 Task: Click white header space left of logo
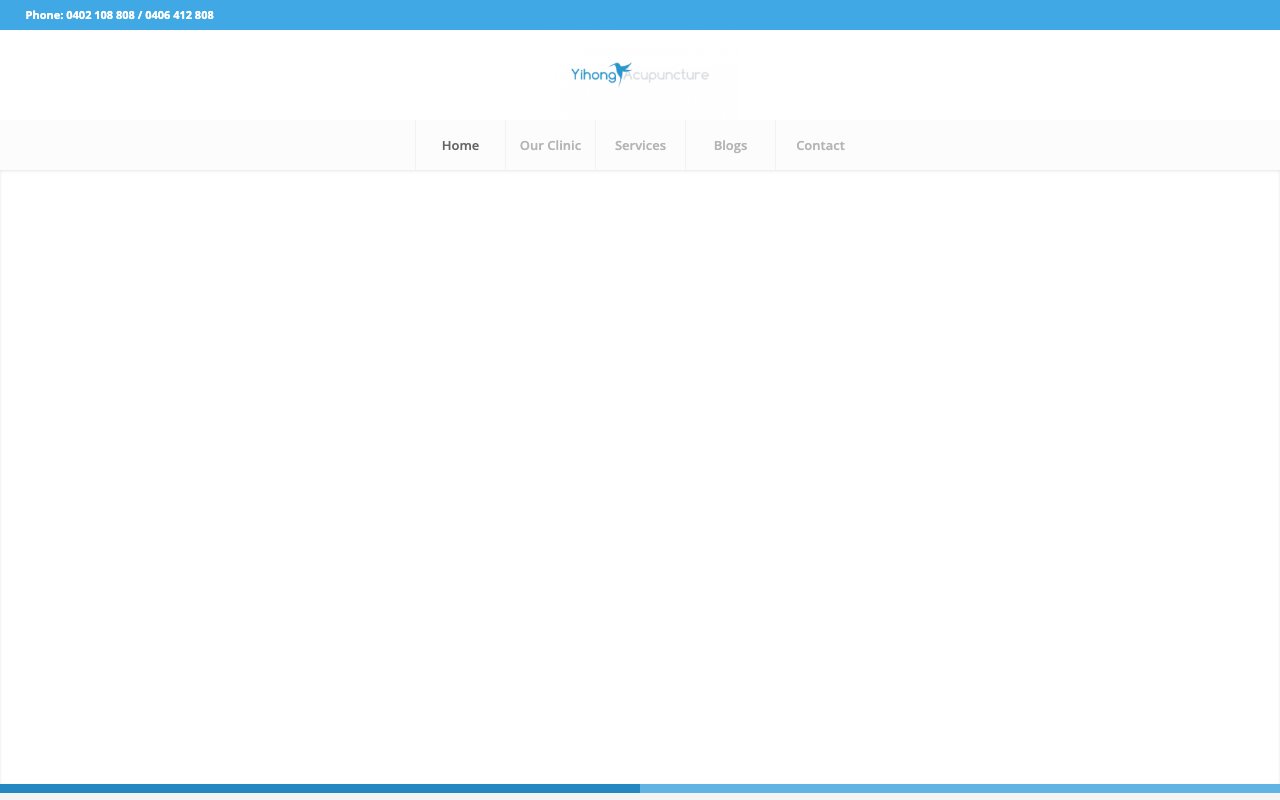280,75
